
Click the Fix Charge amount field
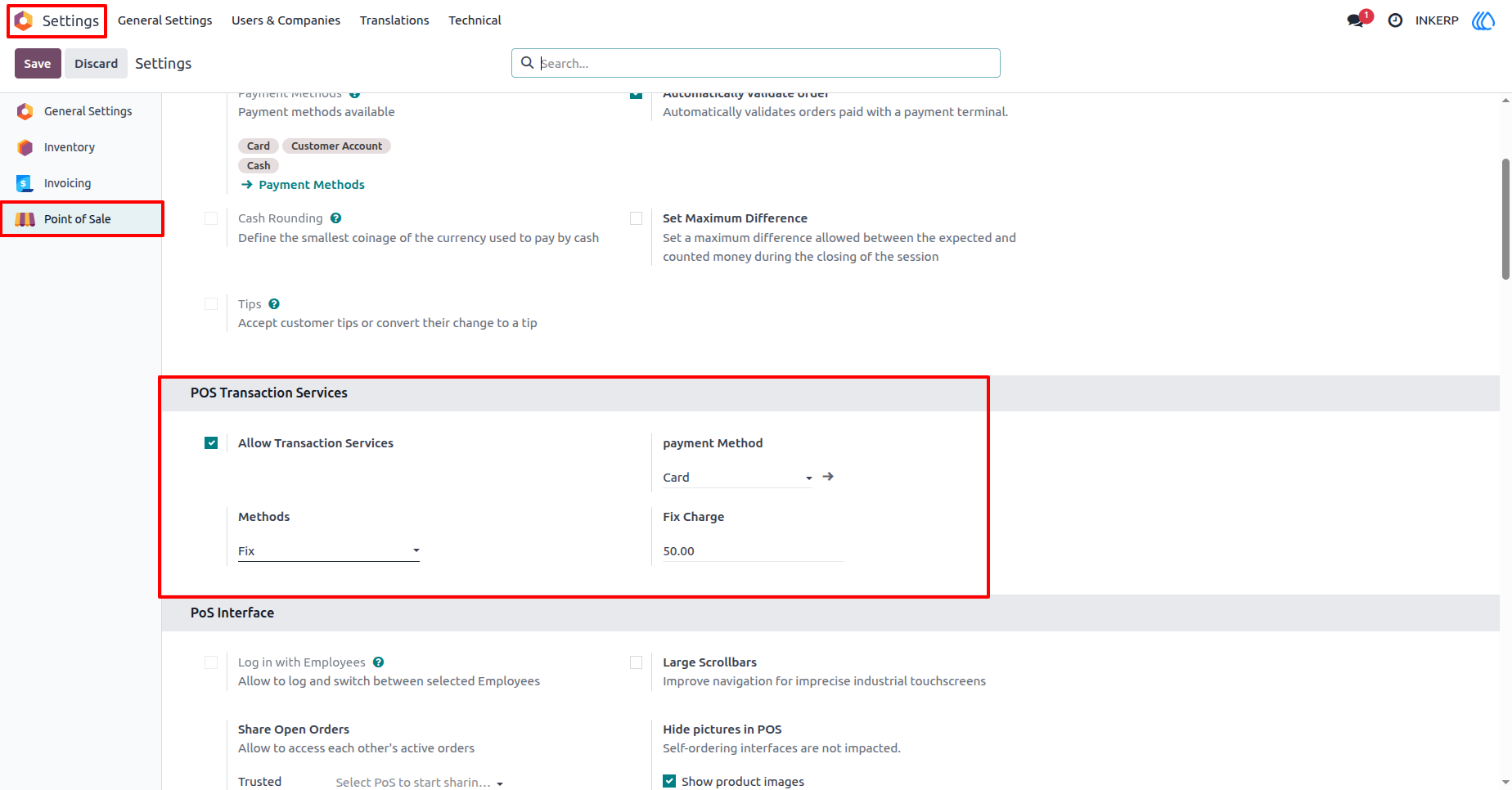tap(753, 551)
